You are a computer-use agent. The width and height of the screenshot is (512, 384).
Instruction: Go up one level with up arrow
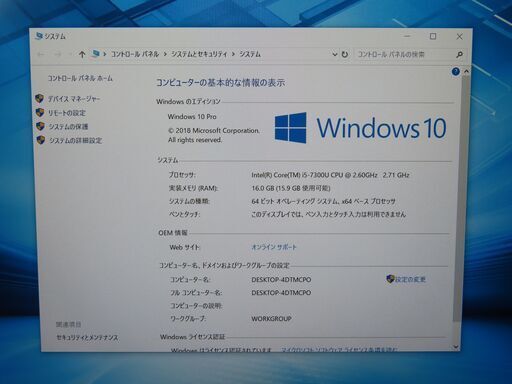tap(82, 54)
